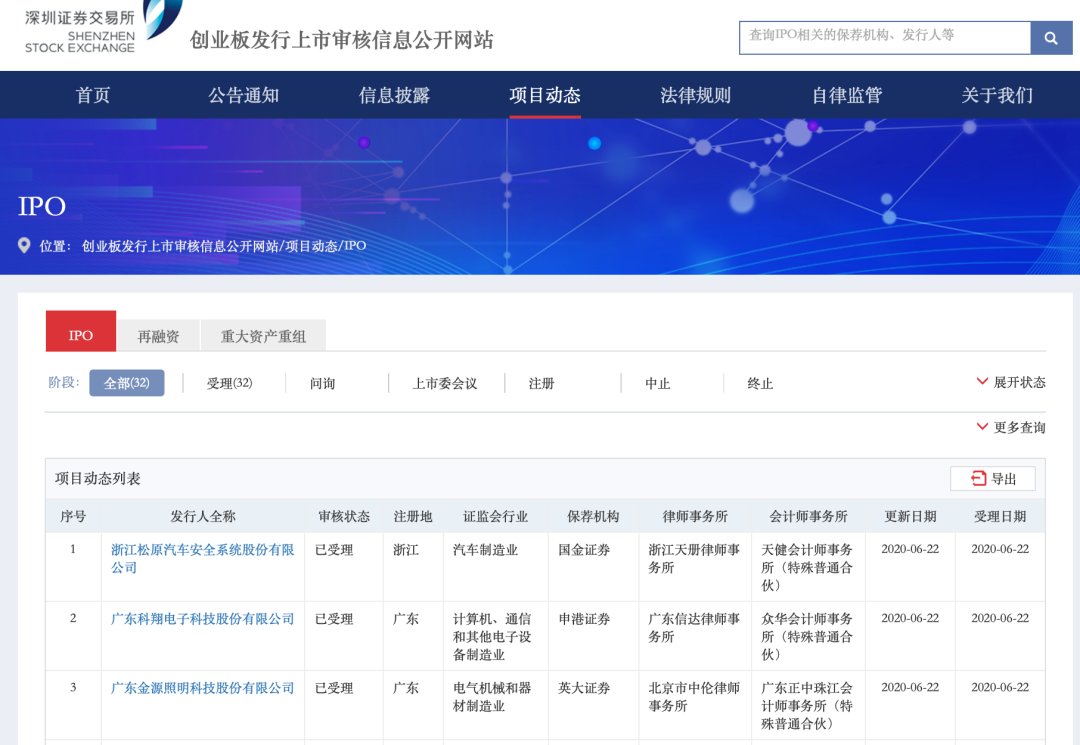Click the 更新日期 column header
This screenshot has width=1080, height=745.
coord(910,516)
